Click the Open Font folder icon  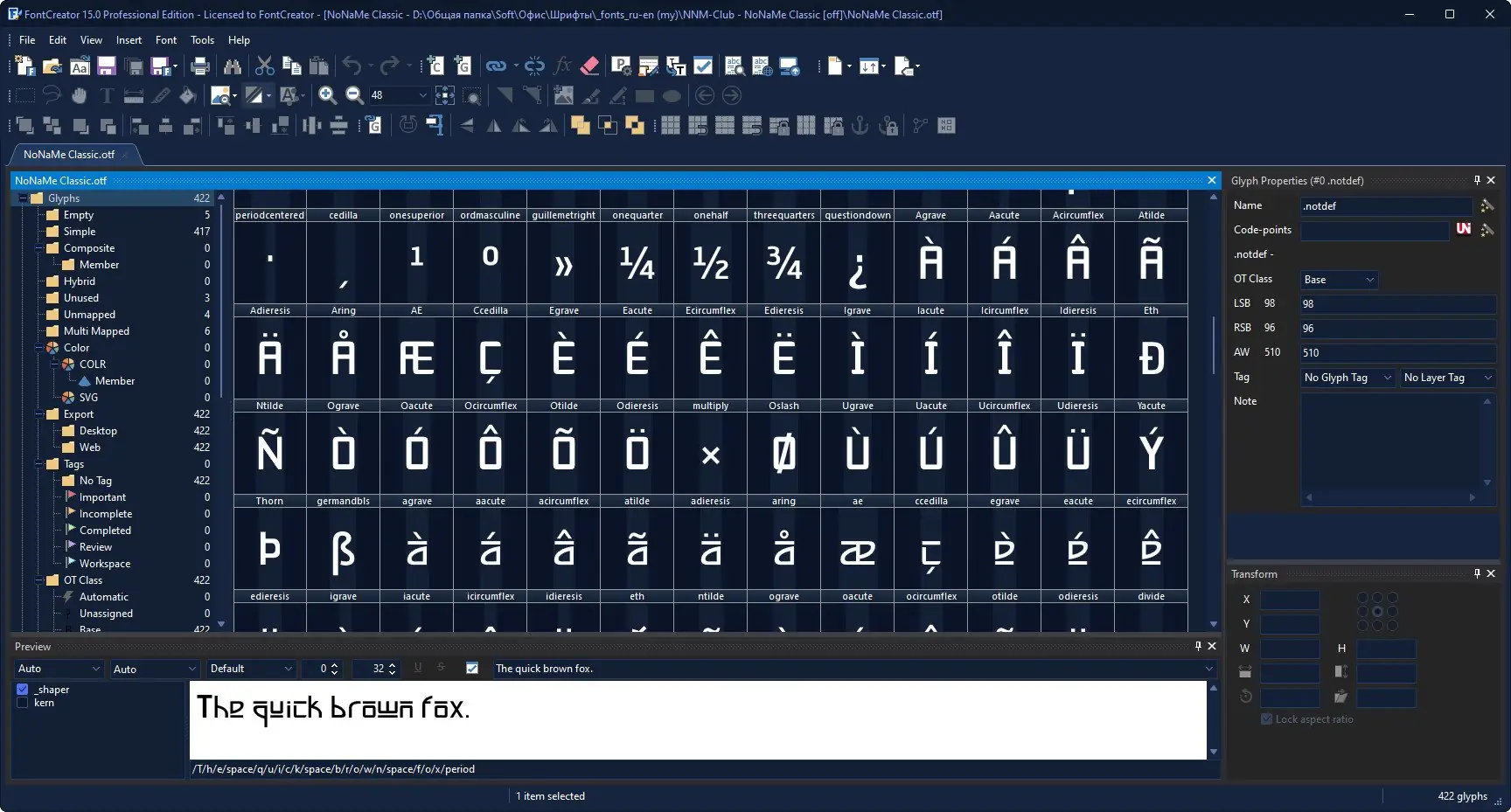coord(52,66)
